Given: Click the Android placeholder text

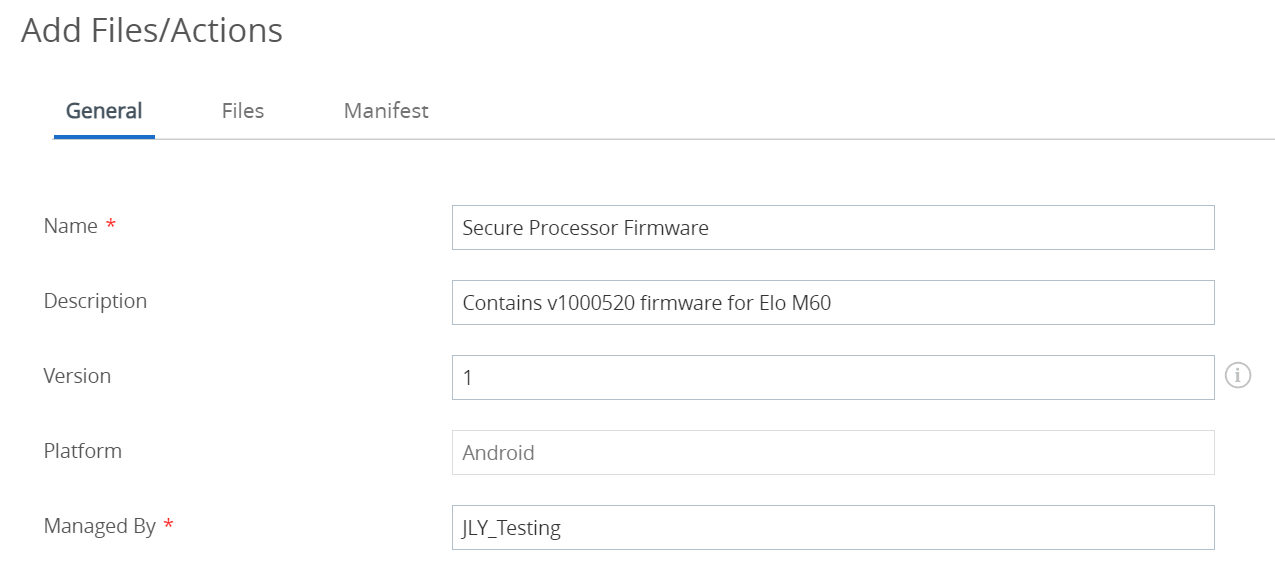Looking at the screenshot, I should [x=498, y=453].
